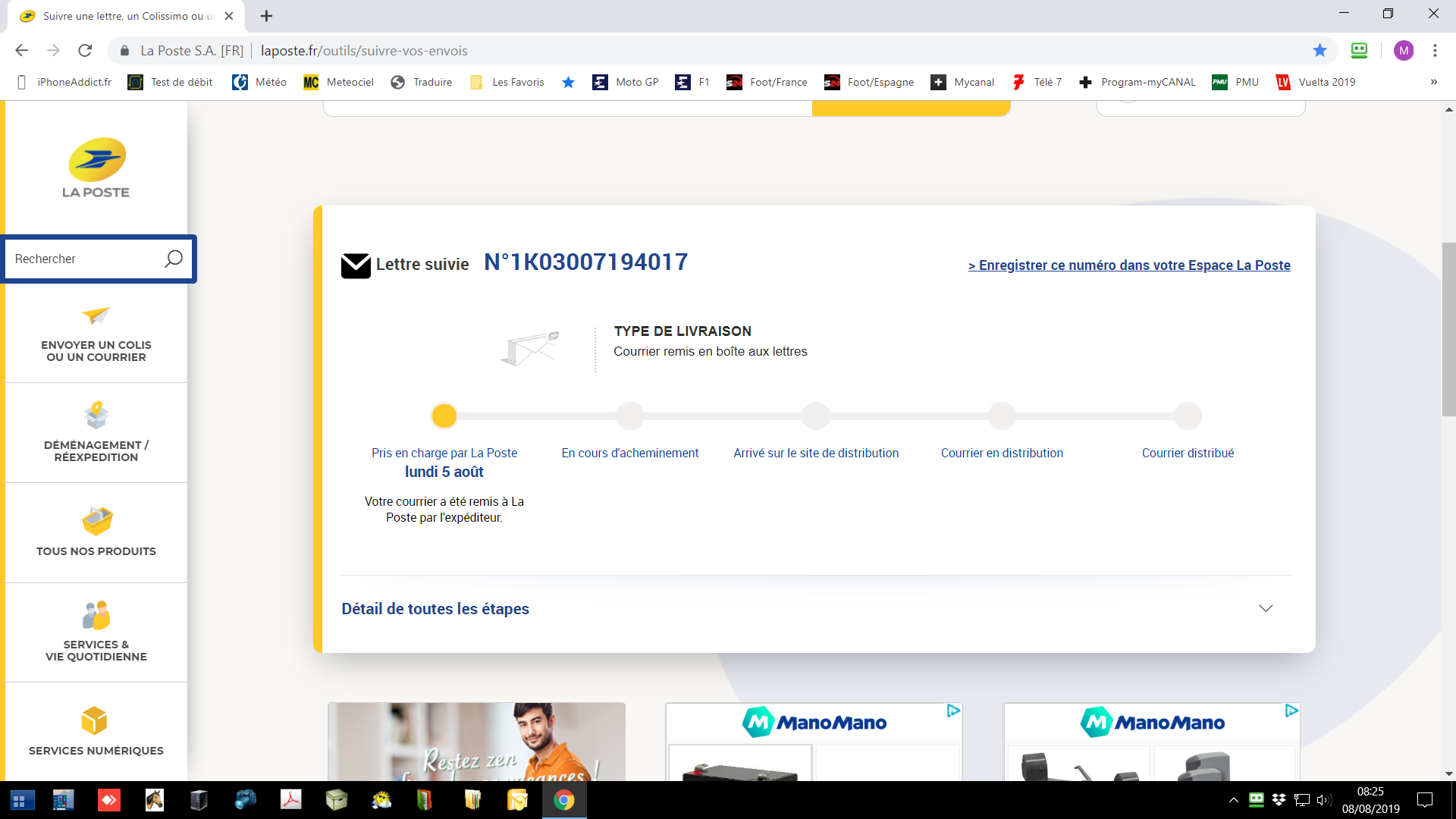Click the bookmark star in address bar
The image size is (1456, 819).
tap(1320, 51)
